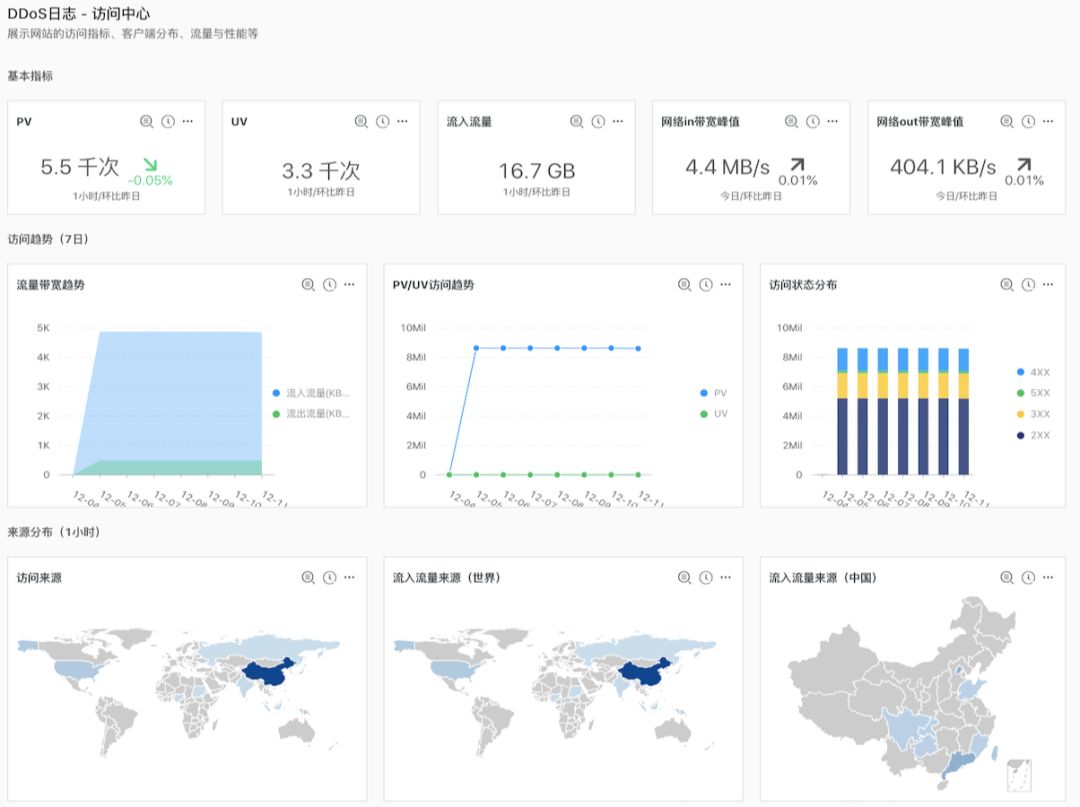The width and height of the screenshot is (1080, 807).
Task: Open the clock time selector on PV card
Action: point(168,121)
